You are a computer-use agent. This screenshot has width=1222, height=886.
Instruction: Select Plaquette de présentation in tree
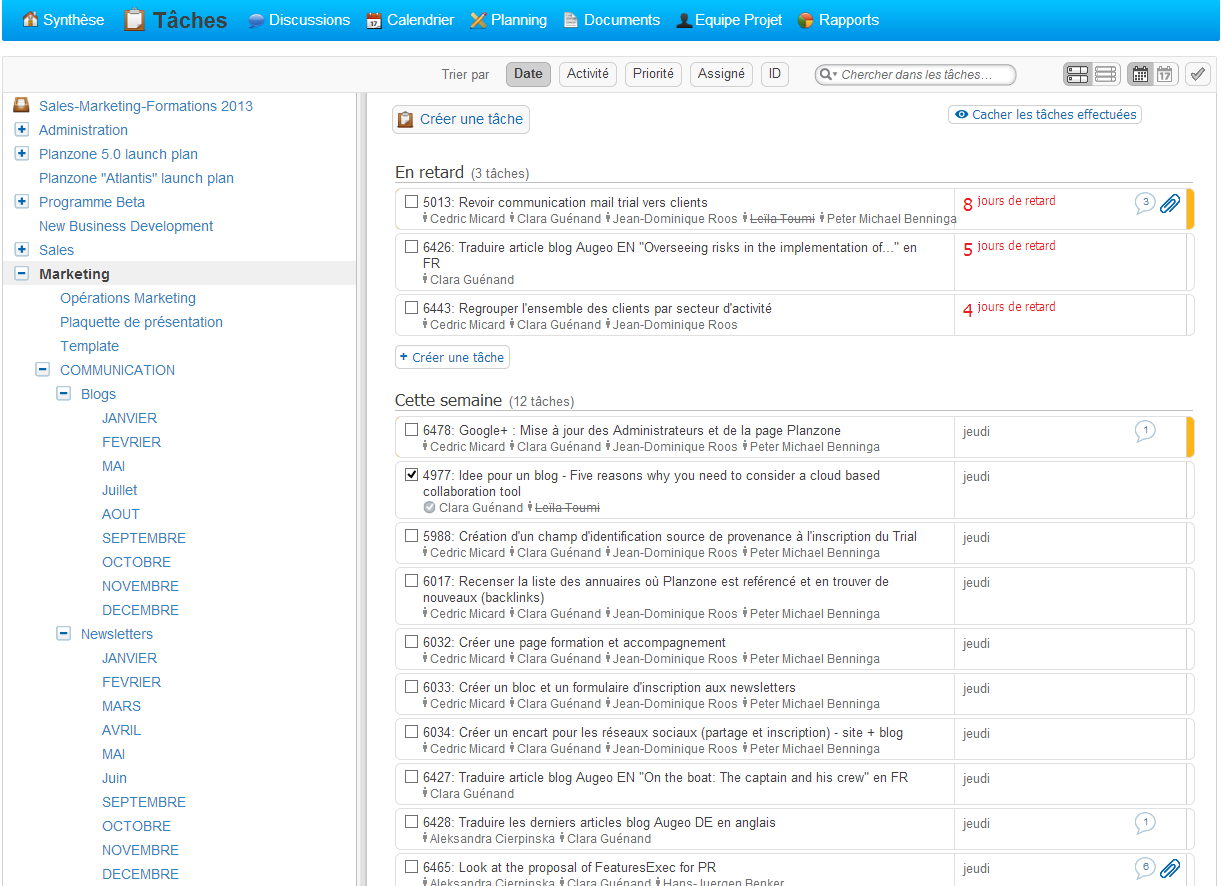point(141,322)
